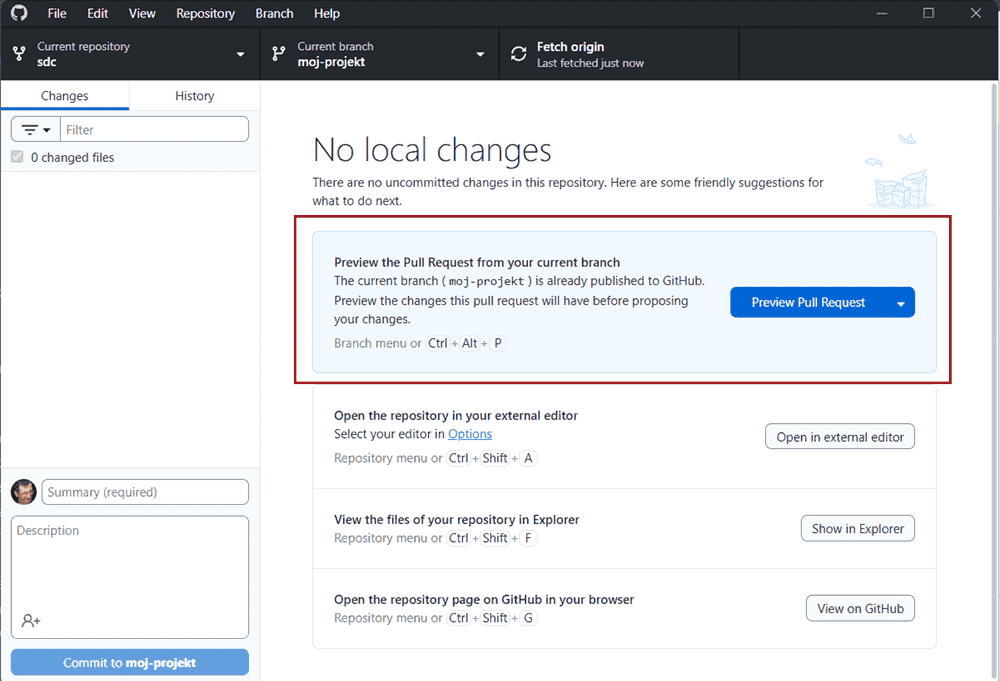This screenshot has width=1000, height=681.
Task: Toggle the changed files checkbox
Action: point(17,157)
